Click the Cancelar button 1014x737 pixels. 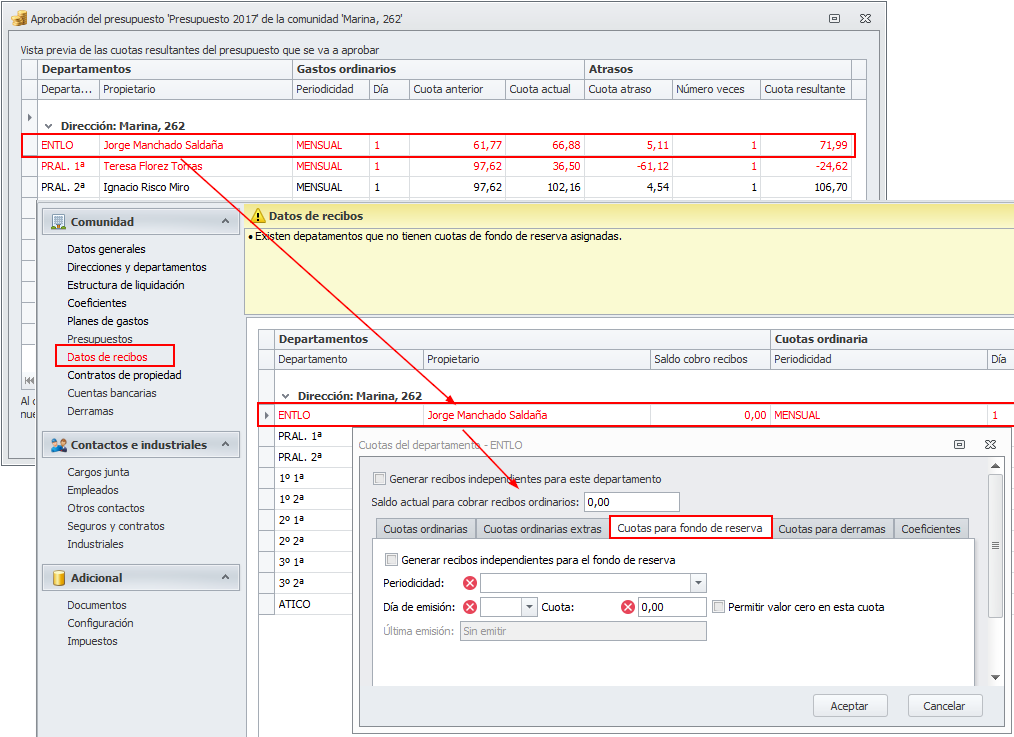tap(944, 706)
